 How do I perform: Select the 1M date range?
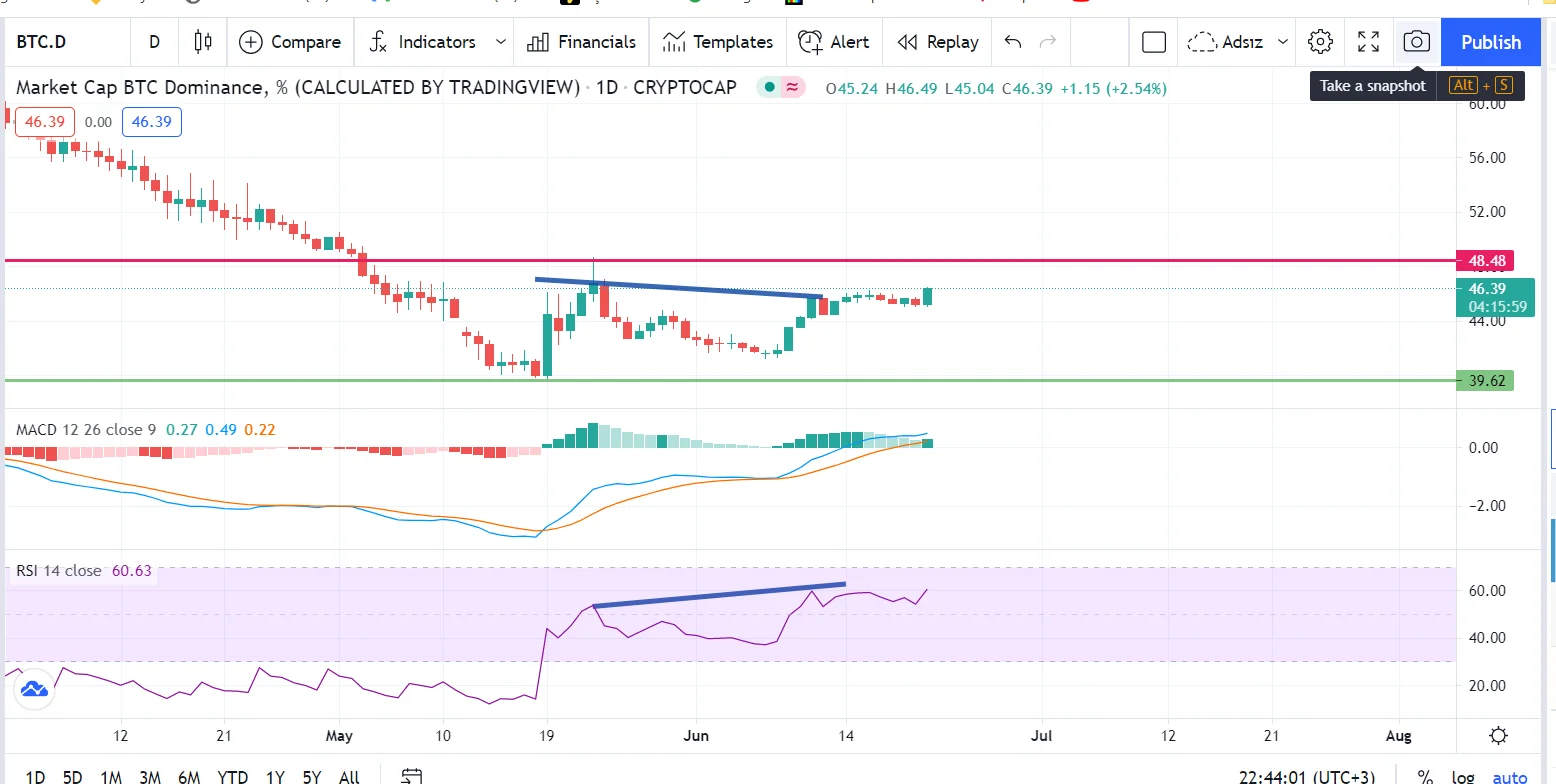(x=111, y=776)
